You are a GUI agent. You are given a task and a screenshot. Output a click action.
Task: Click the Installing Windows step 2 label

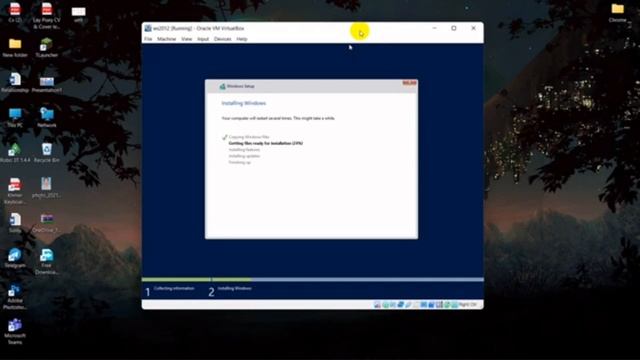tap(235, 289)
